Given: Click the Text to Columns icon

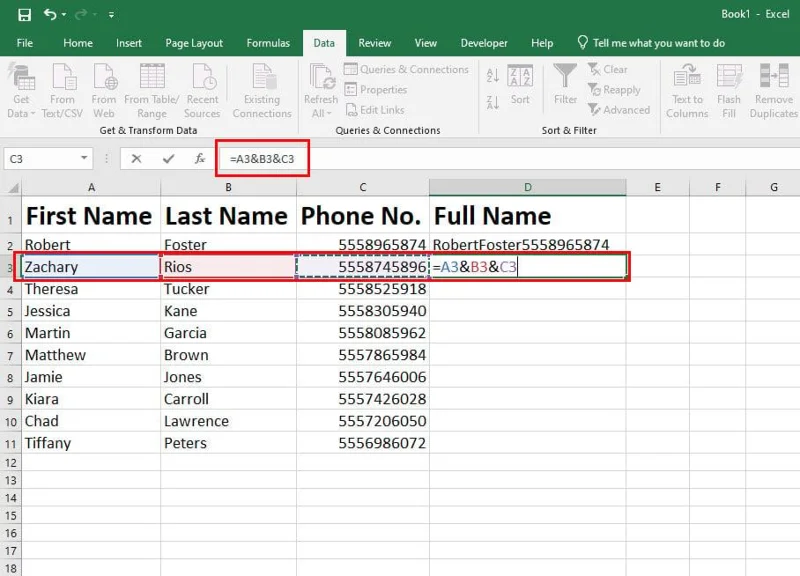Looking at the screenshot, I should 687,78.
